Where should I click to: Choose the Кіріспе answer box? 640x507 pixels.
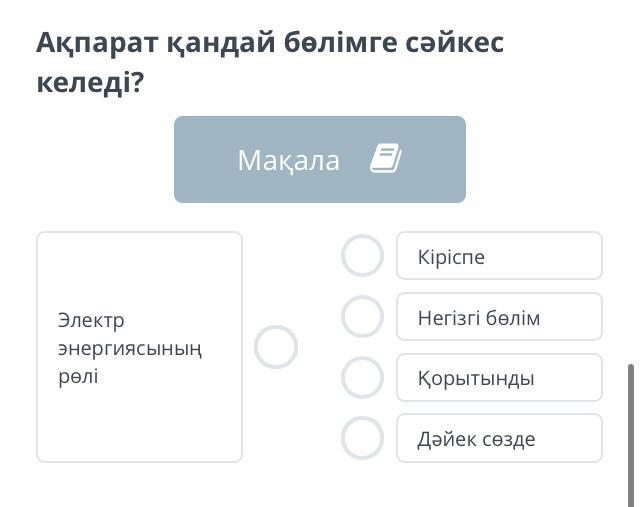pos(499,256)
